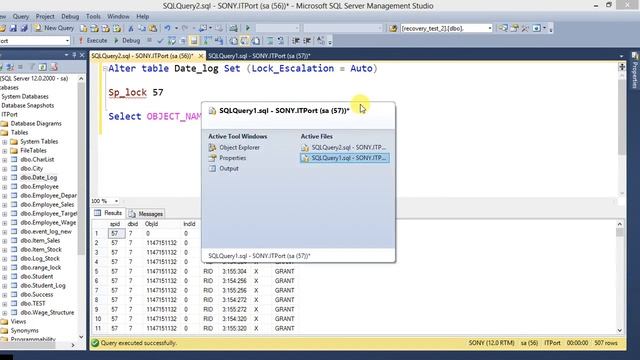Open the Window menu
640x360 pixels.
point(118,16)
